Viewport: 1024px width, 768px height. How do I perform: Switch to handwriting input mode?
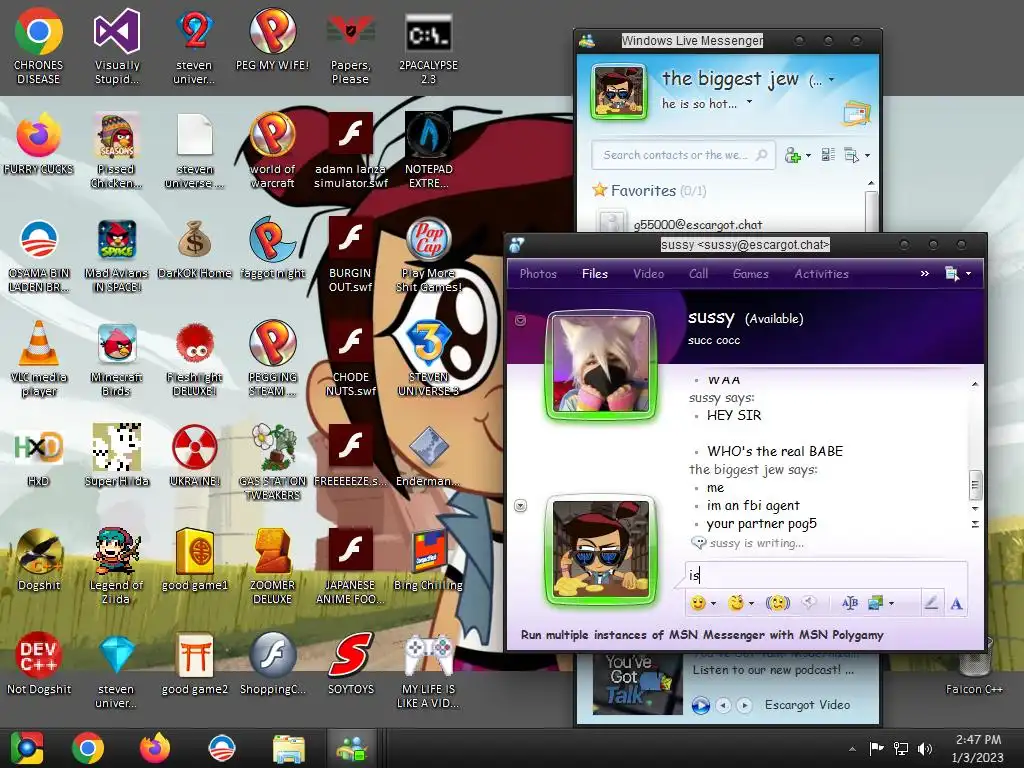click(x=931, y=603)
